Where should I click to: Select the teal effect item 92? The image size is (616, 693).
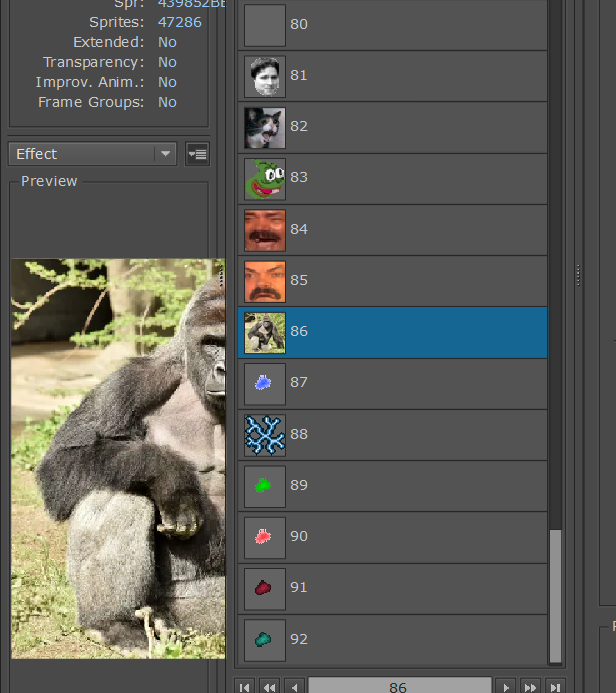click(392, 640)
